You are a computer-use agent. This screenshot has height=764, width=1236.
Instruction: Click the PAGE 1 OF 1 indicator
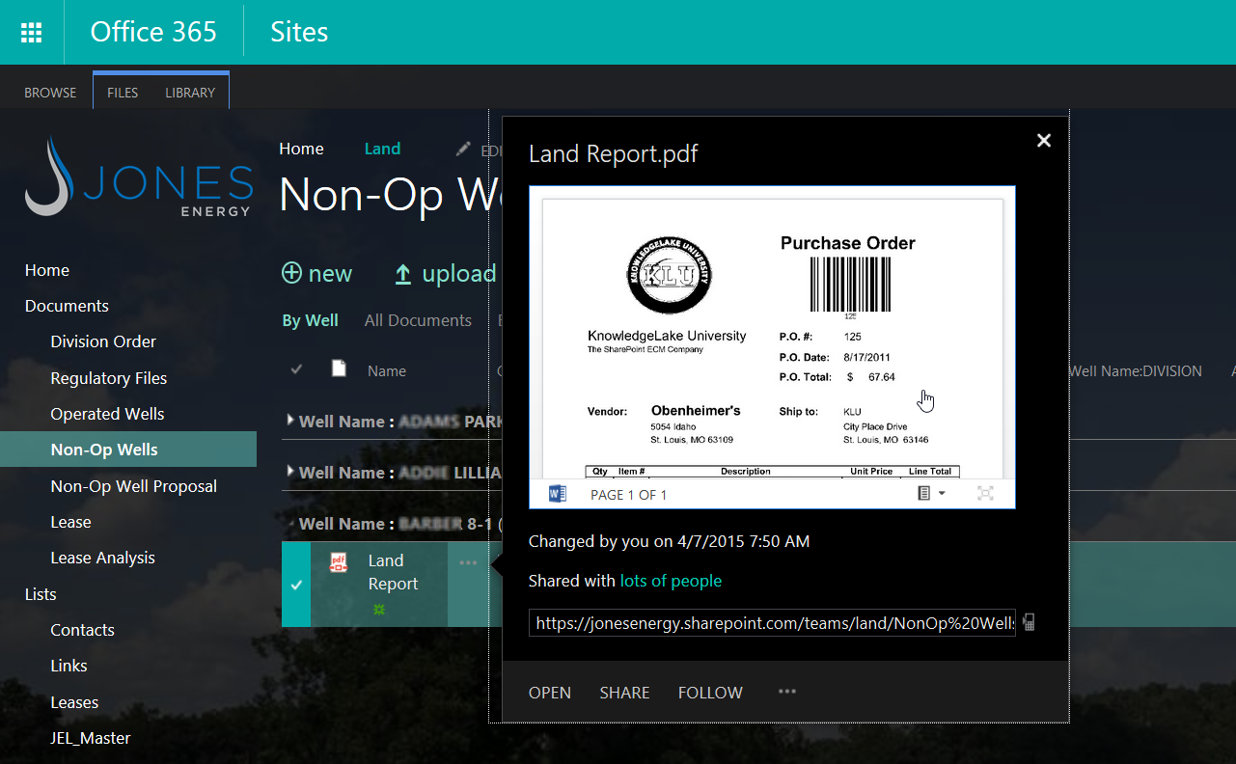coord(629,495)
